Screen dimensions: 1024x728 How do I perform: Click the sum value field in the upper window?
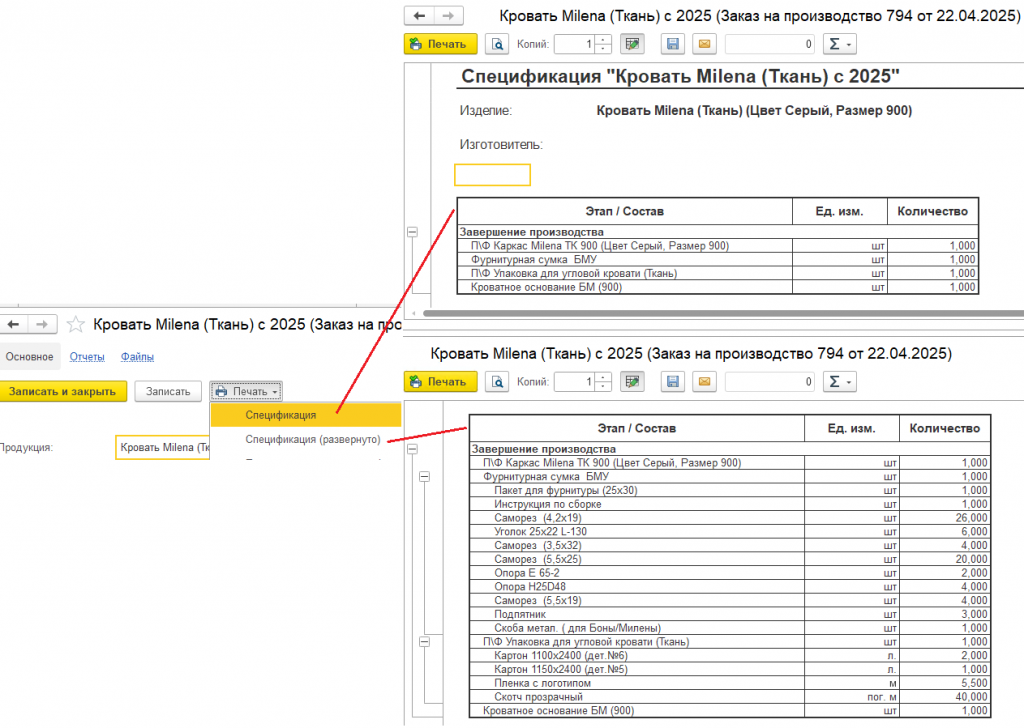(770, 44)
